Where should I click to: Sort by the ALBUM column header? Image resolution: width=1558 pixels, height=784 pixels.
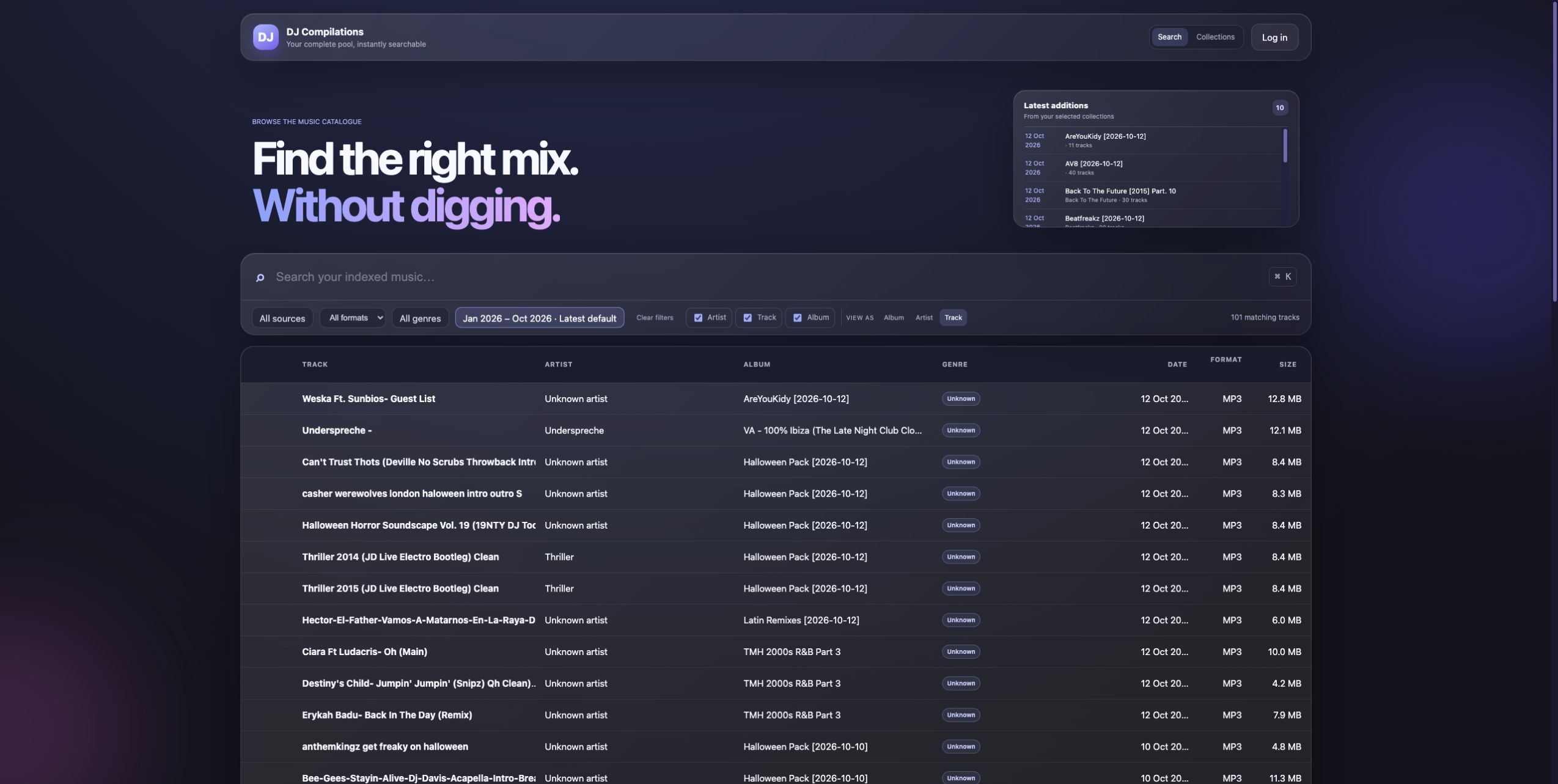[x=757, y=365]
